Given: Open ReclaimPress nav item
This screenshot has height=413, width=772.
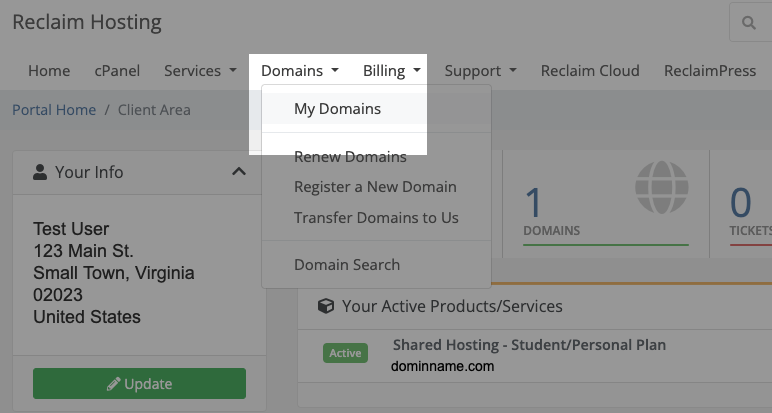Looking at the screenshot, I should 710,71.
